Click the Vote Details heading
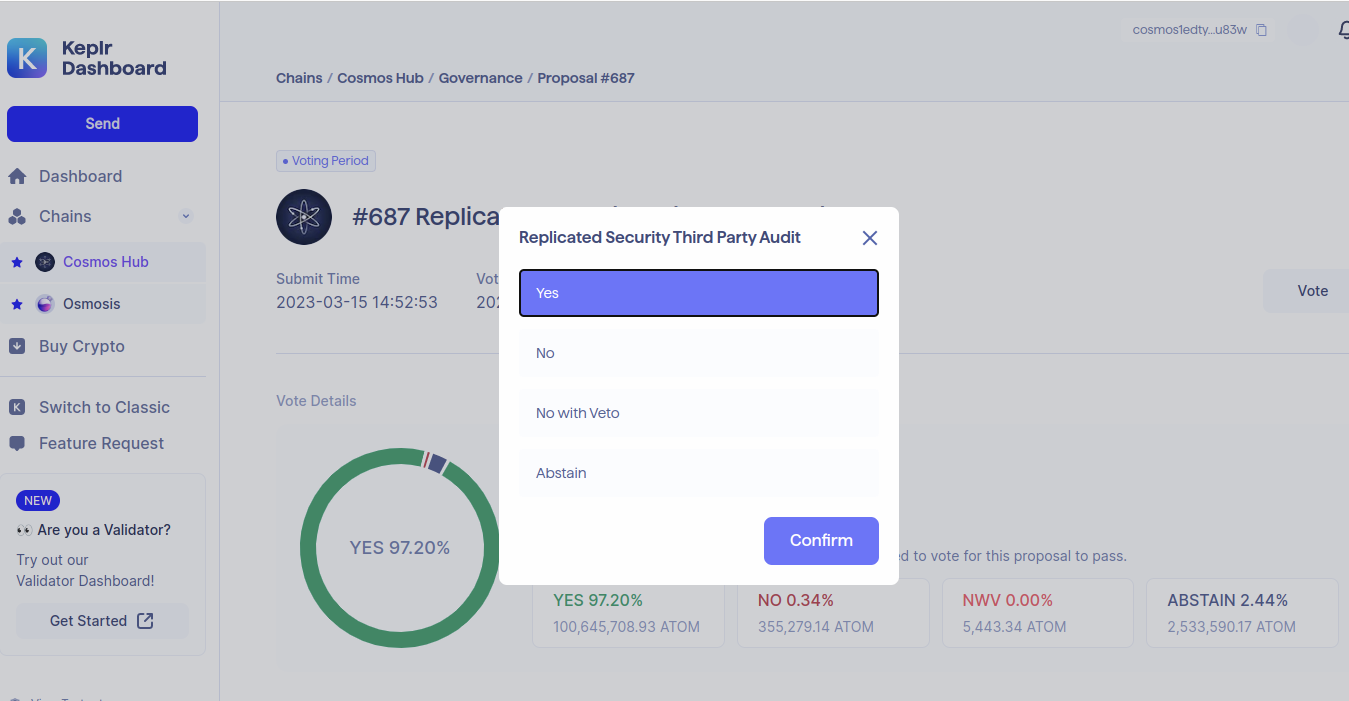Image resolution: width=1349 pixels, height=701 pixels. pos(316,401)
